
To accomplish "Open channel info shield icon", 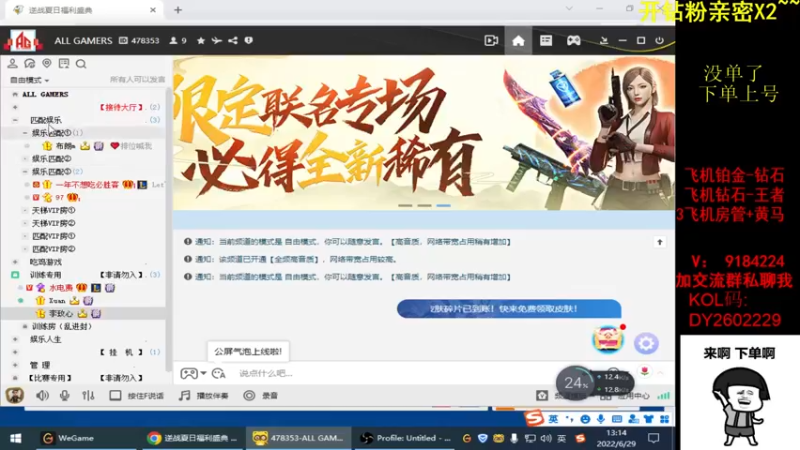I will point(248,40).
